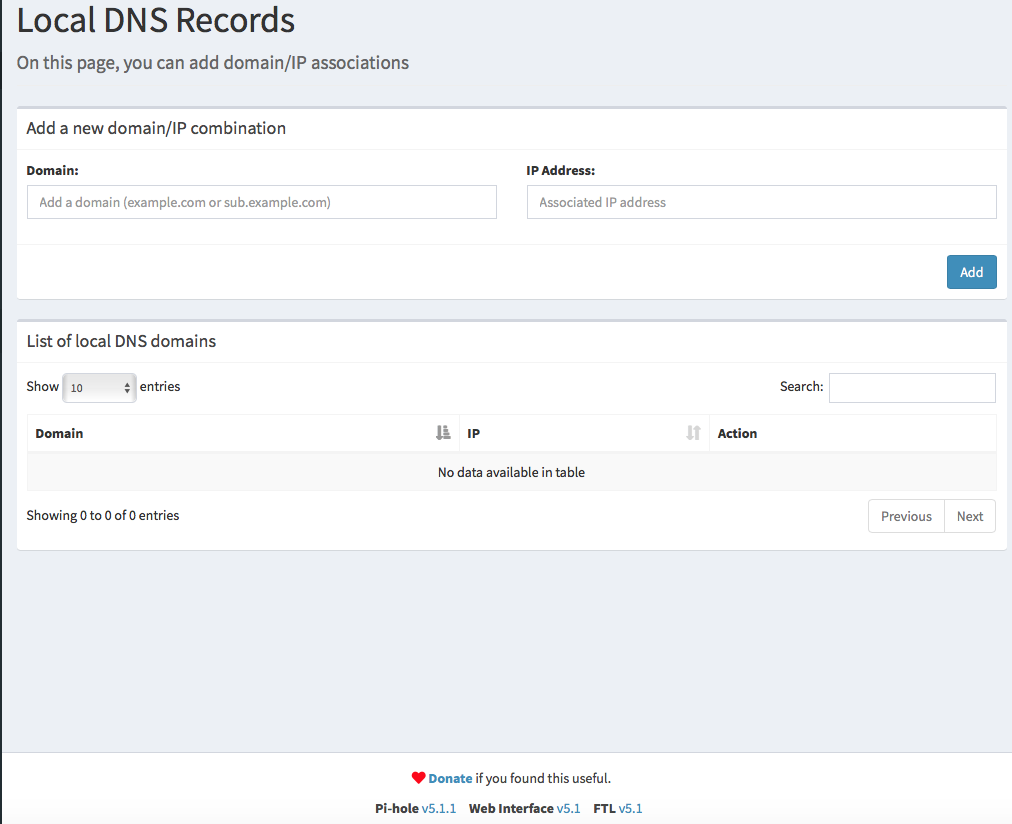Open the Donate link
This screenshot has height=824, width=1012.
[x=450, y=778]
